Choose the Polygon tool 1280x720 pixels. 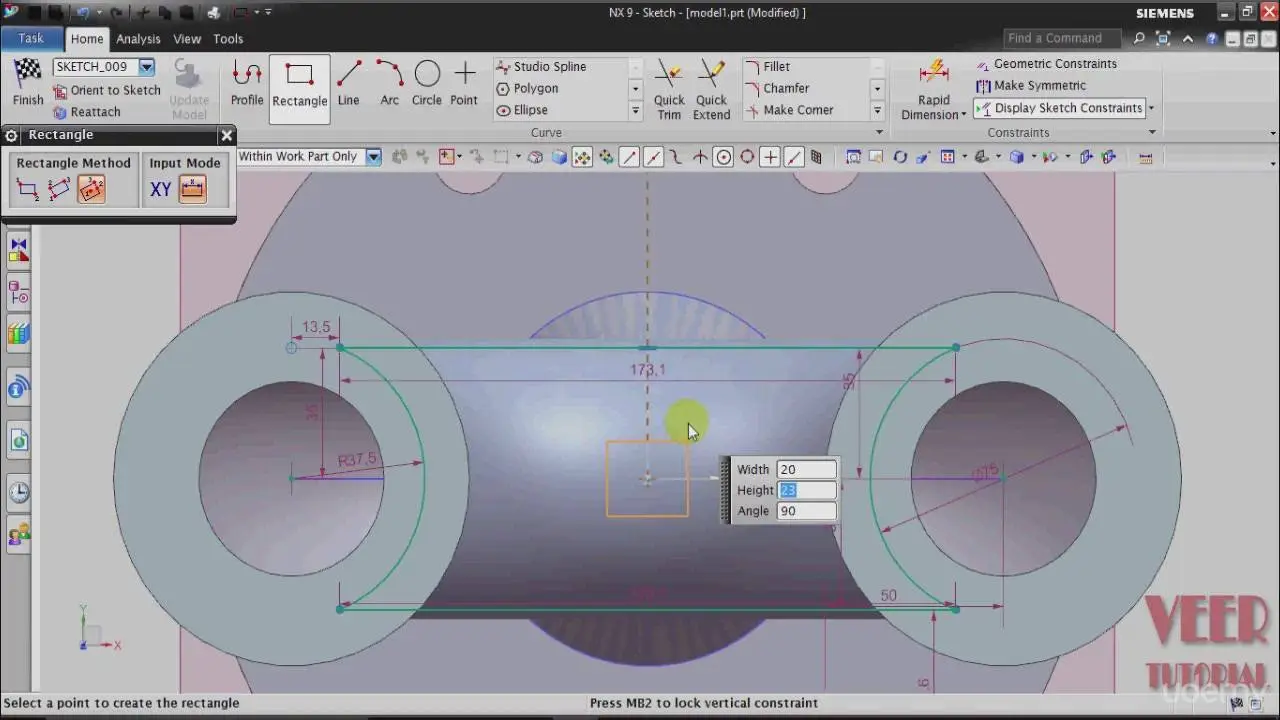coord(528,88)
